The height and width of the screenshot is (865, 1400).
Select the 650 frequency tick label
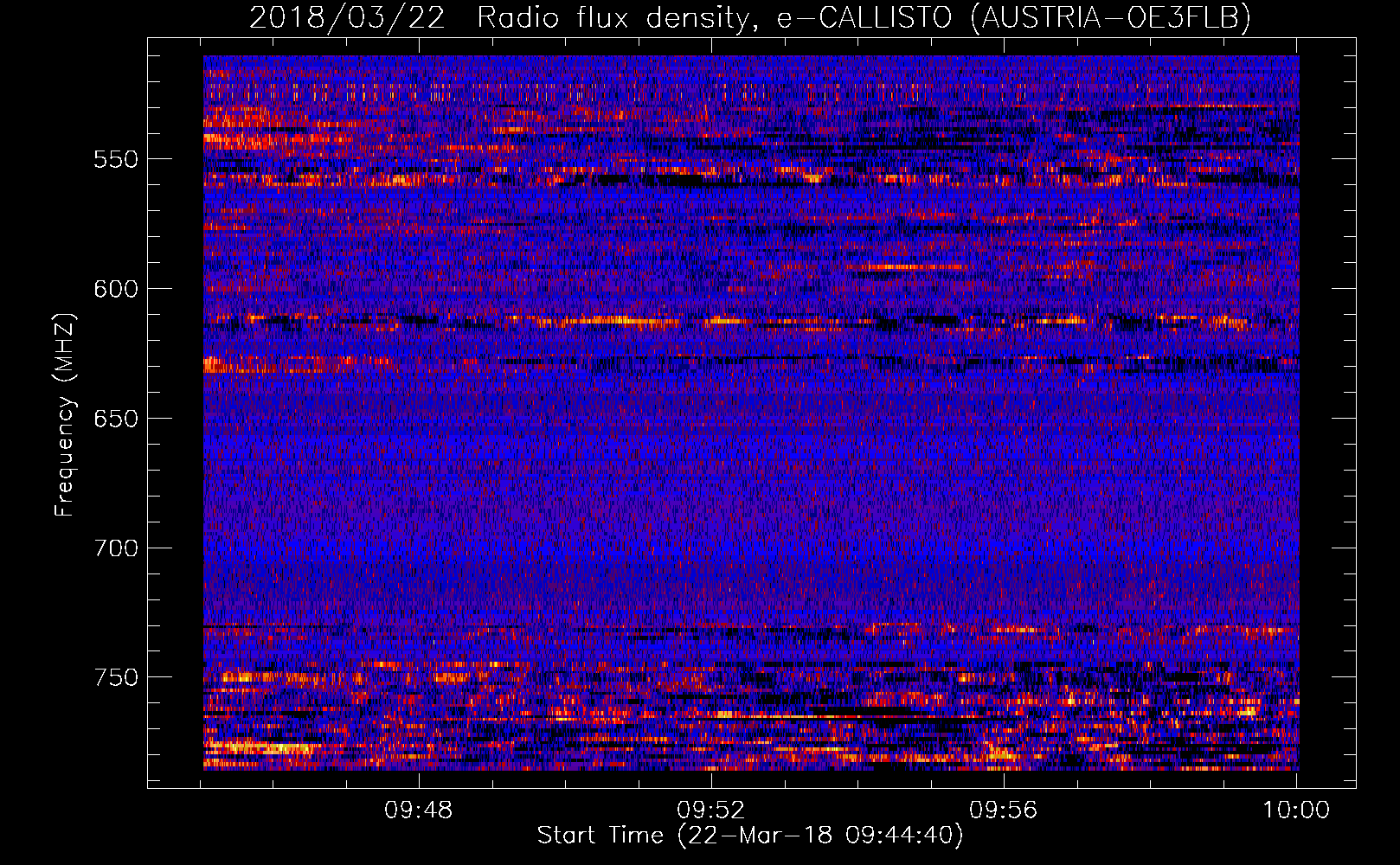click(116, 419)
